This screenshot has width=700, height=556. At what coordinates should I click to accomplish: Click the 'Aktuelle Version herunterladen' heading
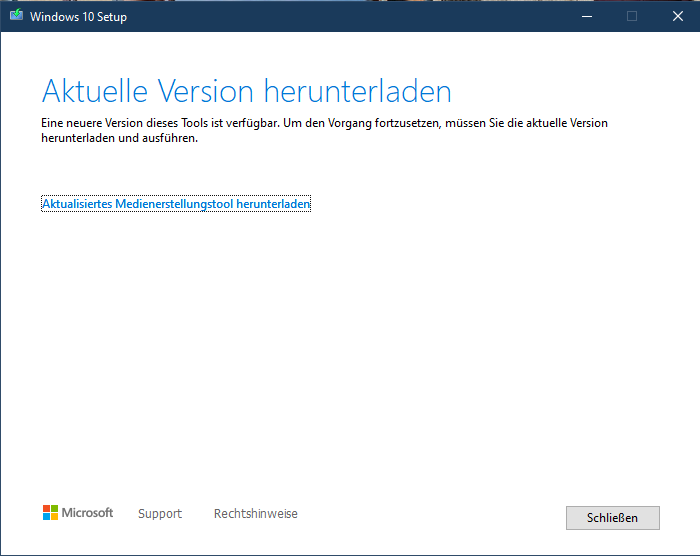246,91
